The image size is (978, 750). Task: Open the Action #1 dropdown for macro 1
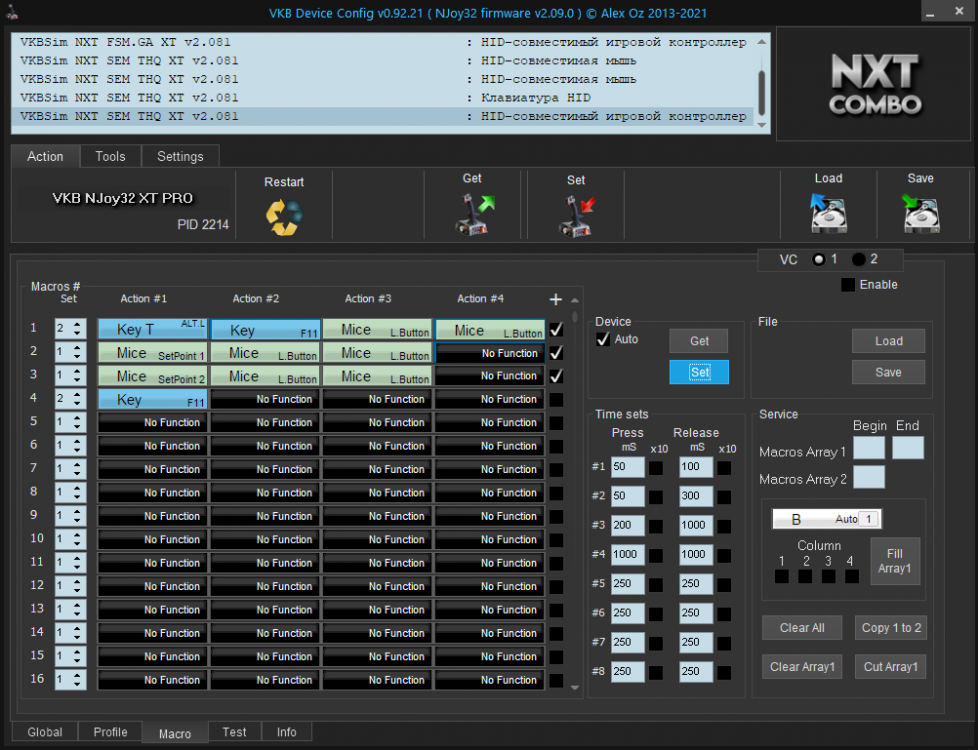click(151, 329)
